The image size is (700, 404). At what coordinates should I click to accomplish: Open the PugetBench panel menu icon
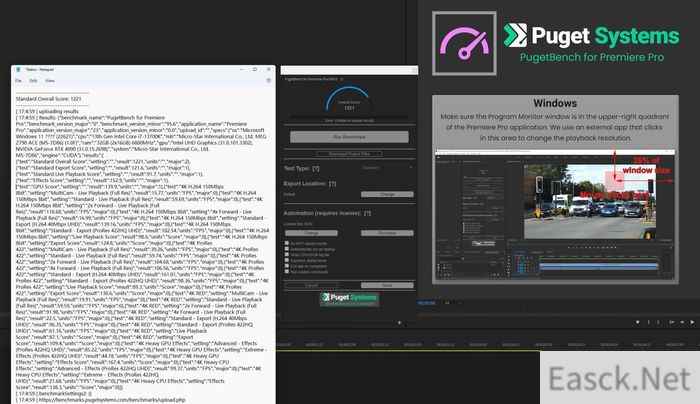pos(342,79)
